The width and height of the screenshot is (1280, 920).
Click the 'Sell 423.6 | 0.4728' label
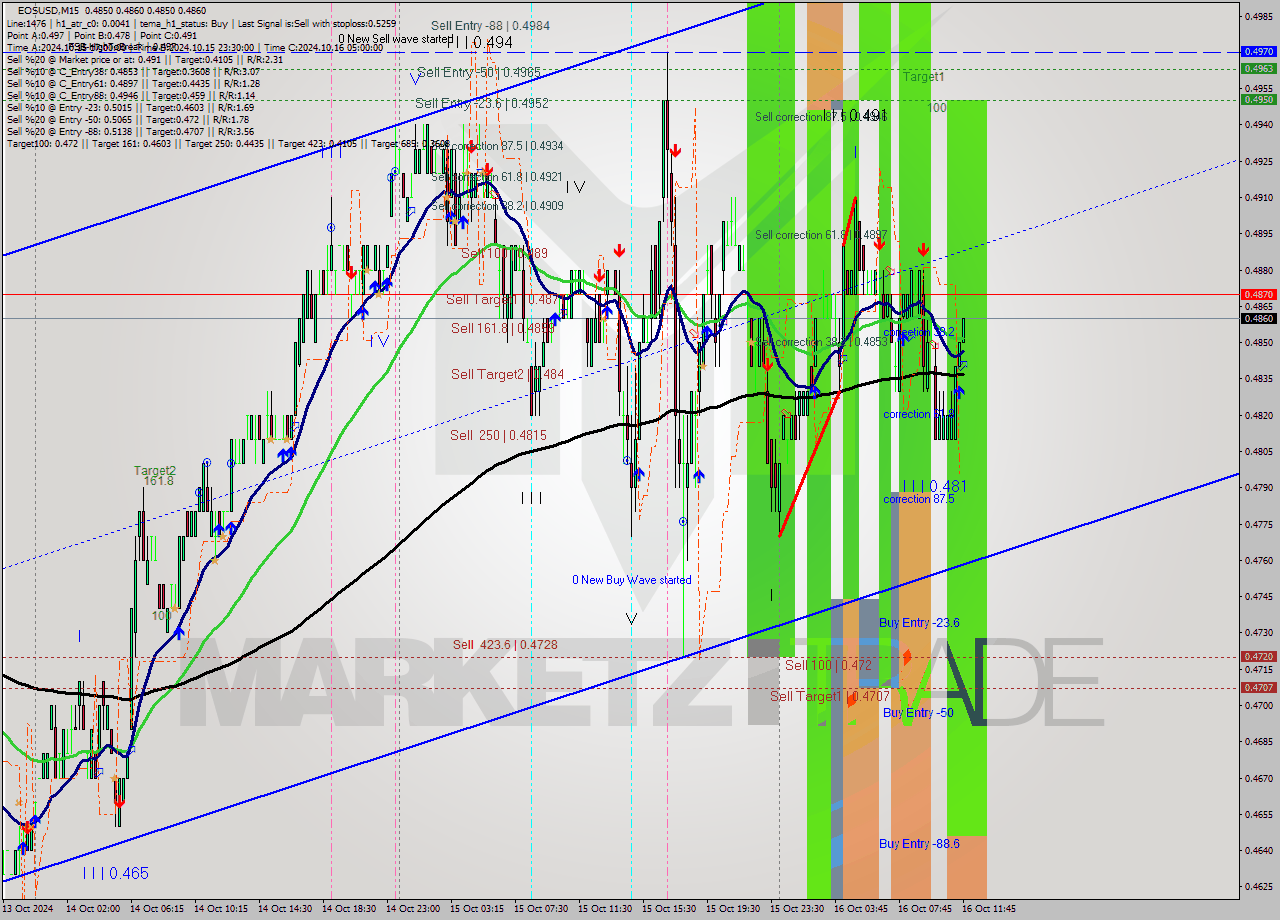504,645
